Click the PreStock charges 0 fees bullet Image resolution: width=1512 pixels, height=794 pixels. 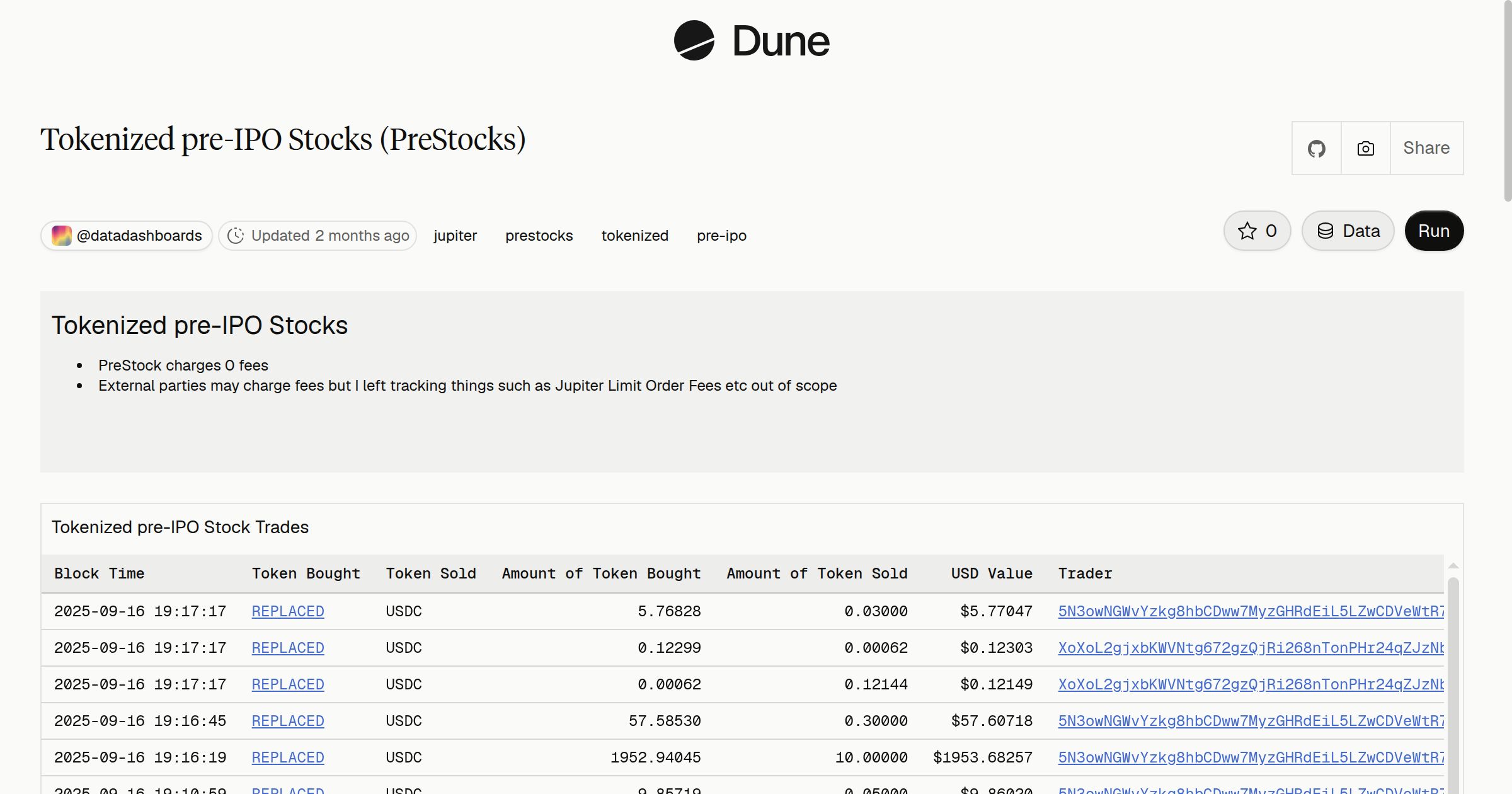(183, 365)
